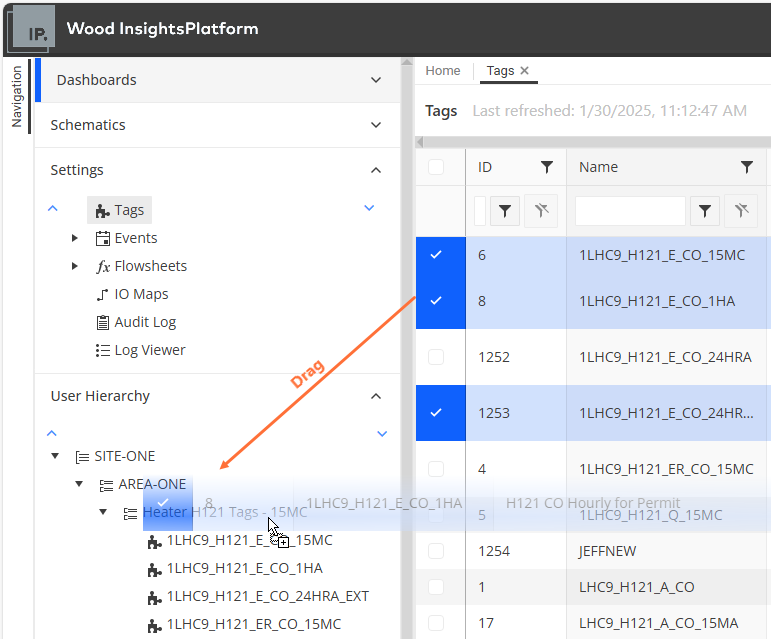The width and height of the screenshot is (771, 639).
Task: Check row with ID 4
Action: [436, 469]
